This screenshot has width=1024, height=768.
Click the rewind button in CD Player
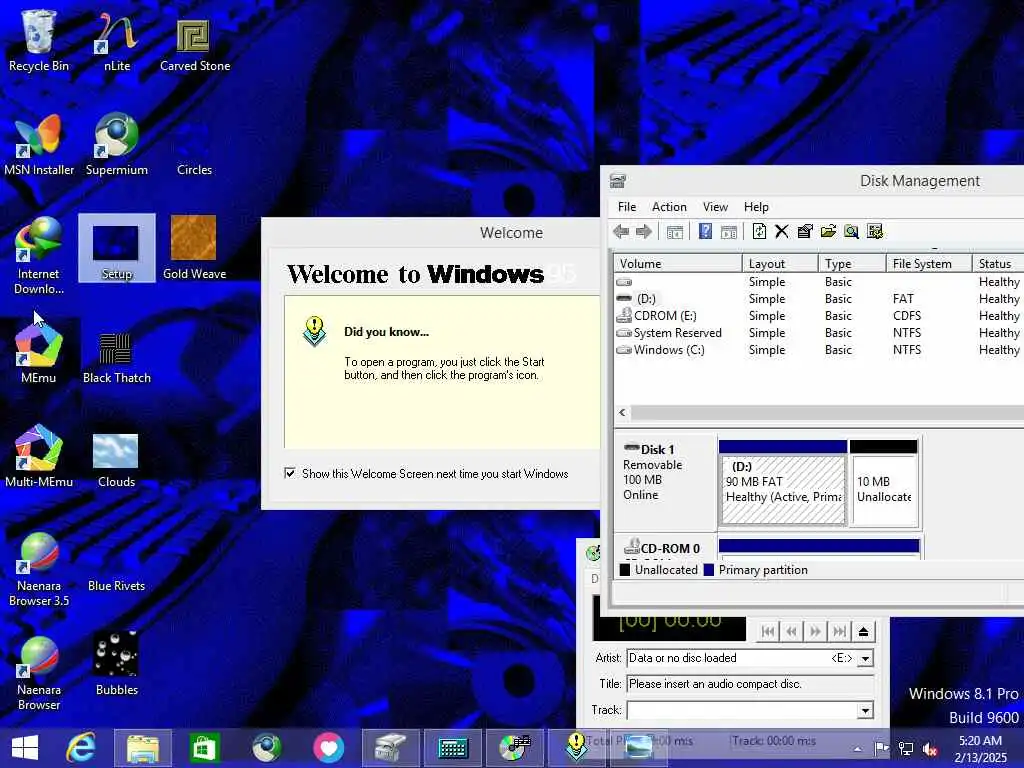[x=792, y=632]
